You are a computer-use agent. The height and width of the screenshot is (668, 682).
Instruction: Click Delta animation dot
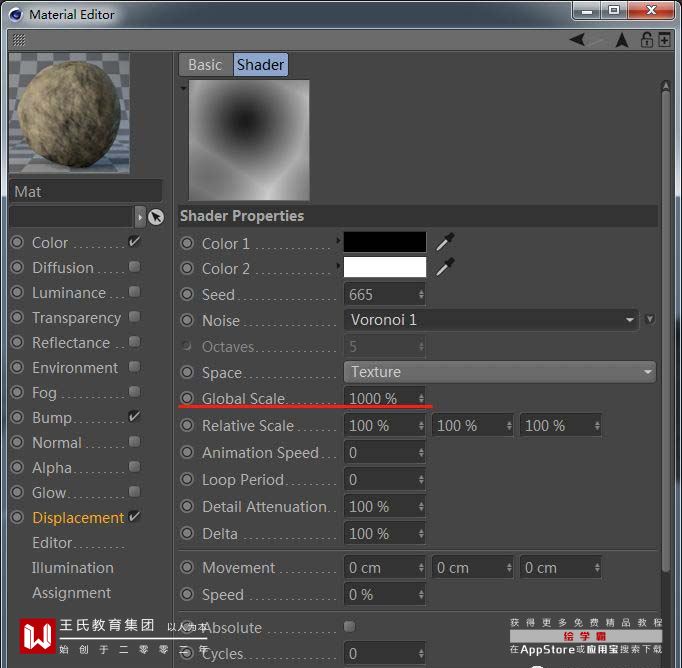[x=187, y=533]
